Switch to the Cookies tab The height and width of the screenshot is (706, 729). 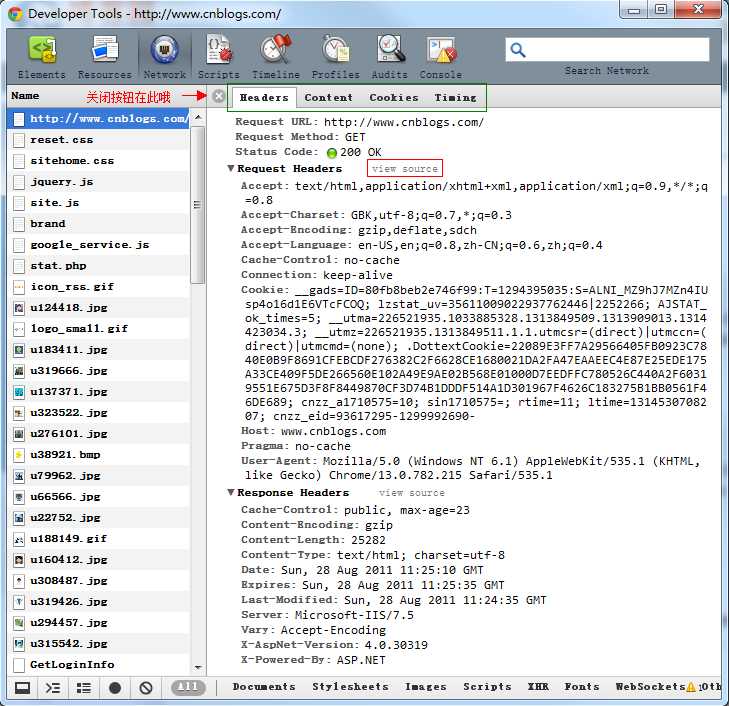click(x=394, y=98)
